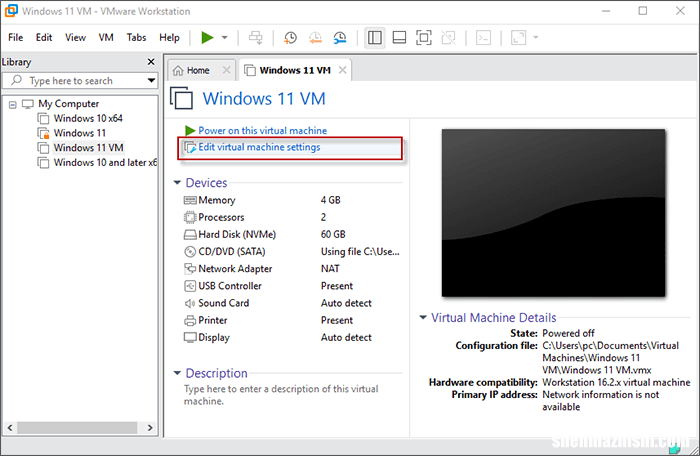Select the locked Windows 11 VM entry
The image size is (700, 456).
[x=79, y=133]
